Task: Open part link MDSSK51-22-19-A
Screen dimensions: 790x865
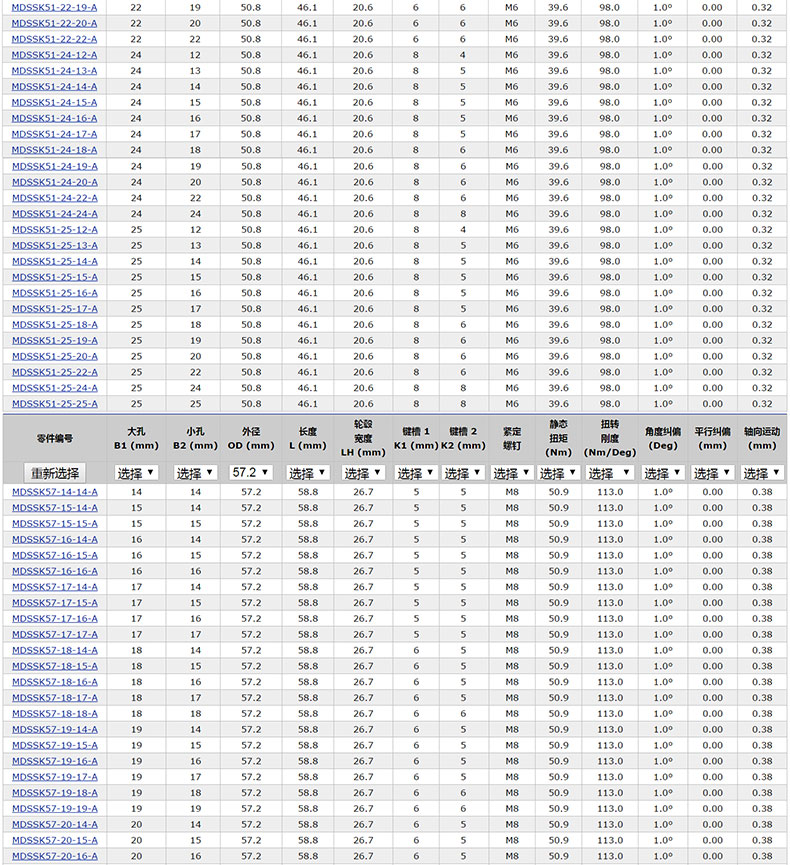Action: [x=55, y=7]
